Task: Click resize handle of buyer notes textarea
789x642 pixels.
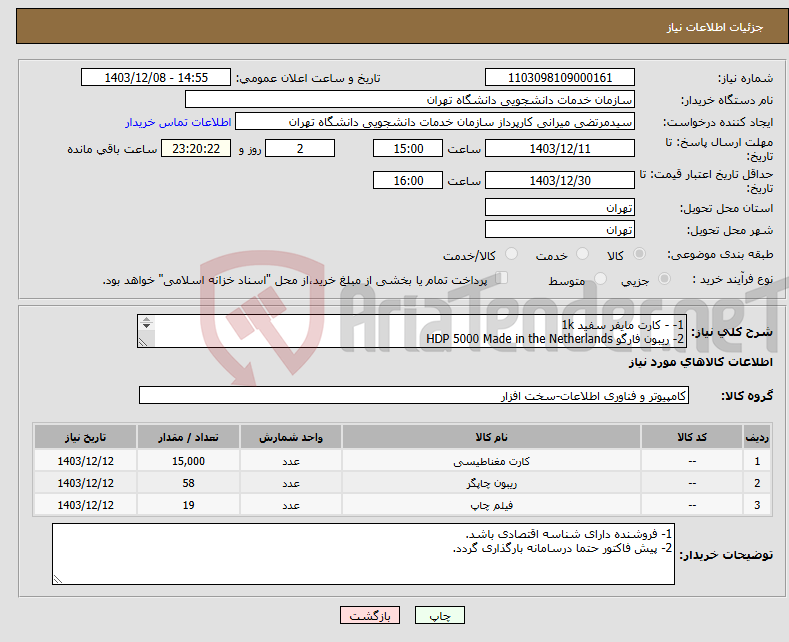Action: [x=58, y=579]
